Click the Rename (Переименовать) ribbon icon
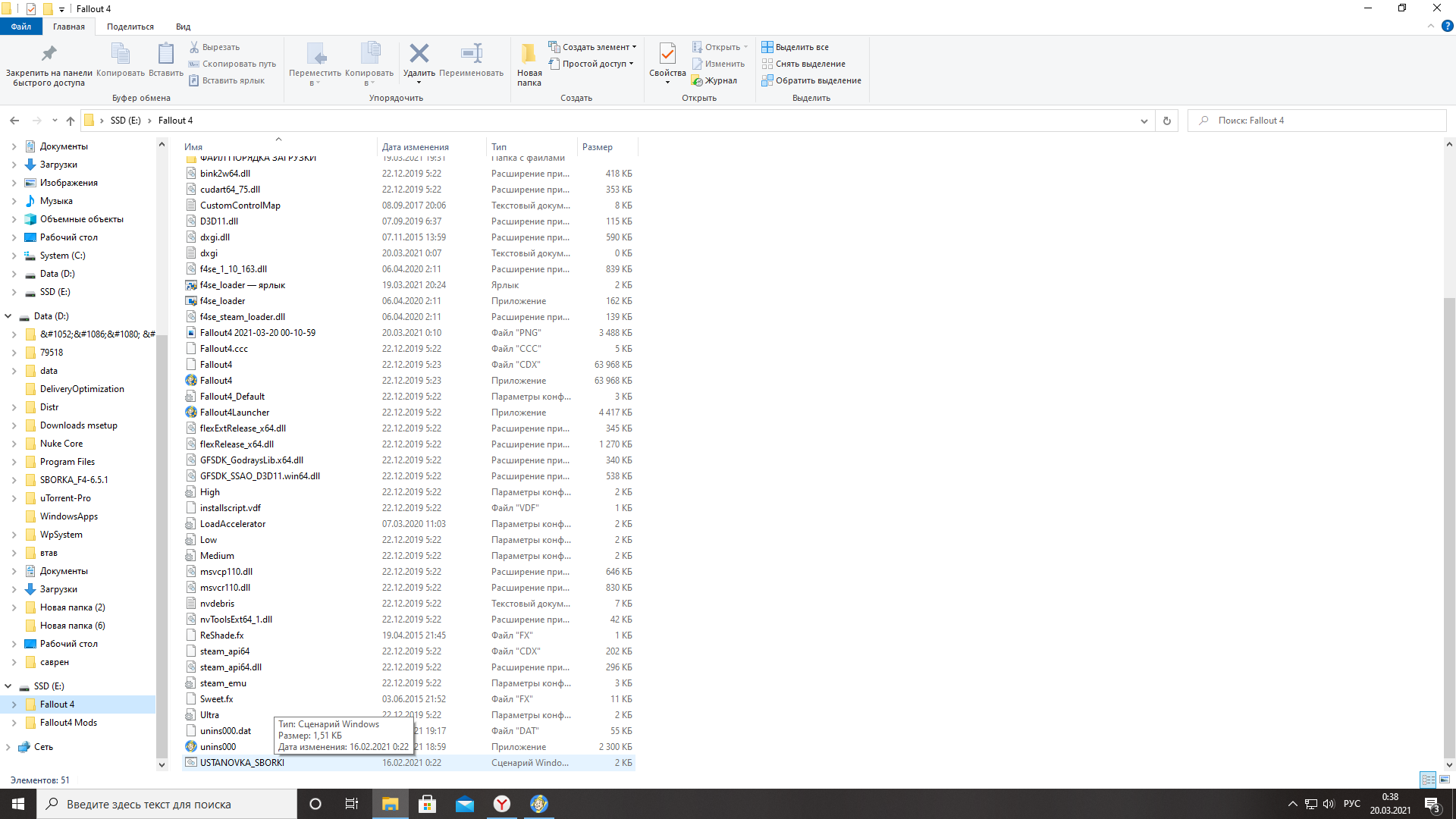1456x819 pixels. coord(471,55)
